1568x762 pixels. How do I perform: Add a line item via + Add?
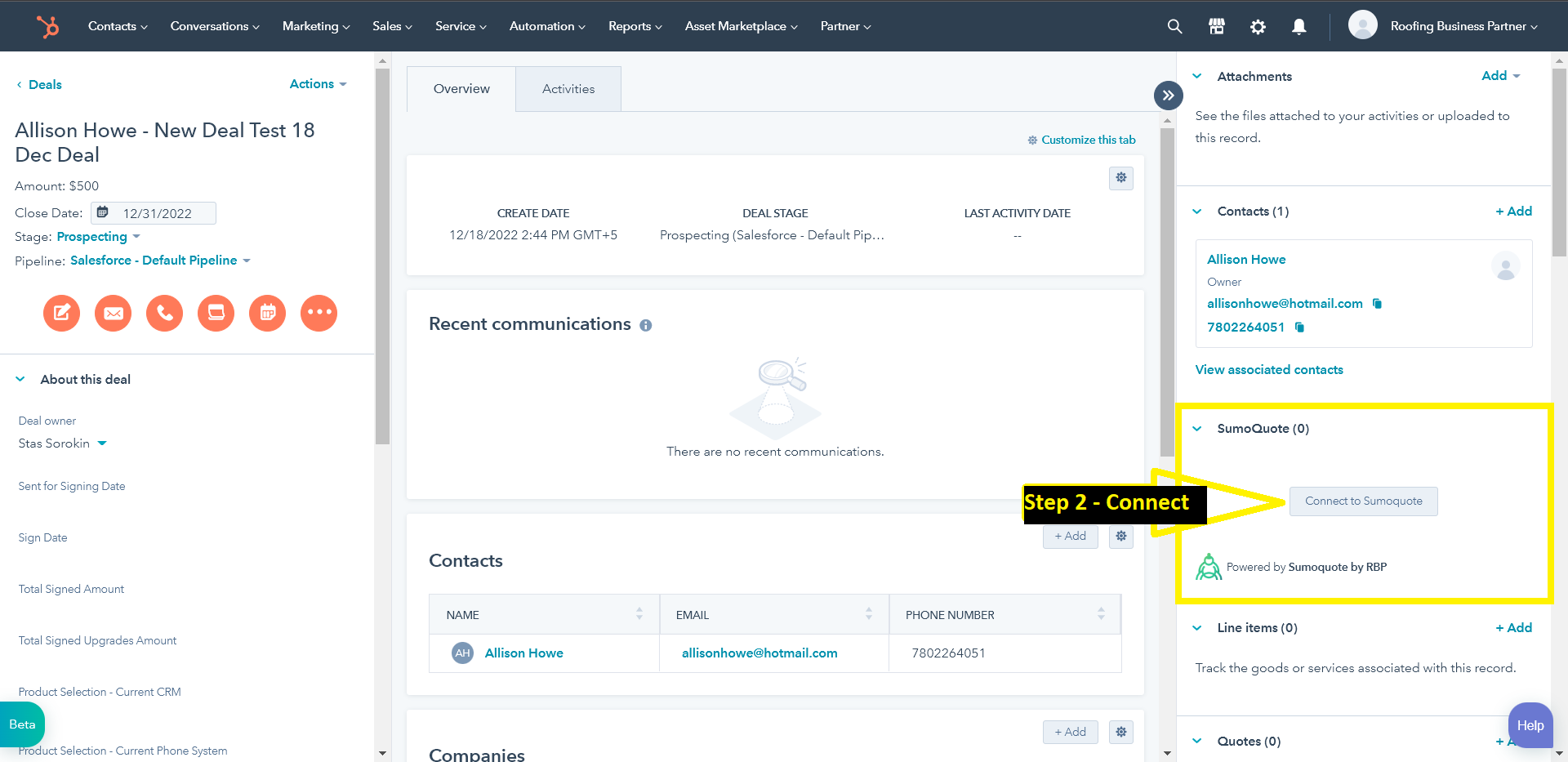tap(1513, 628)
